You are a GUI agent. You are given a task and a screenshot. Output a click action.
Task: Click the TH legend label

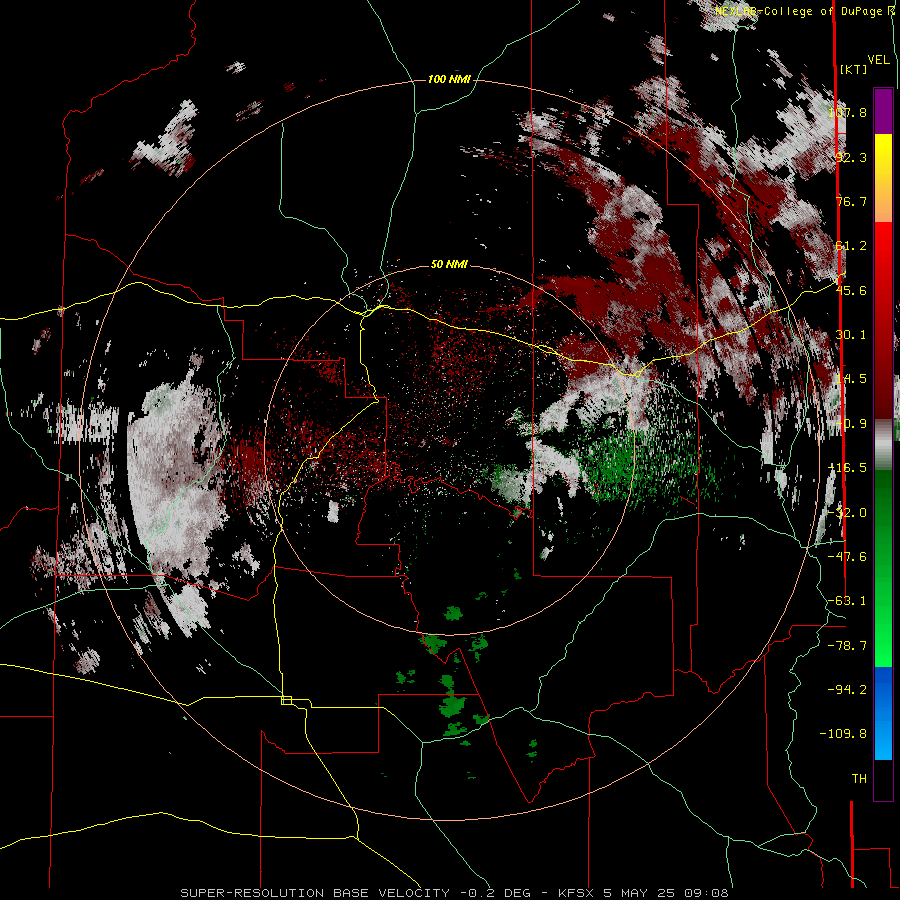coord(859,779)
